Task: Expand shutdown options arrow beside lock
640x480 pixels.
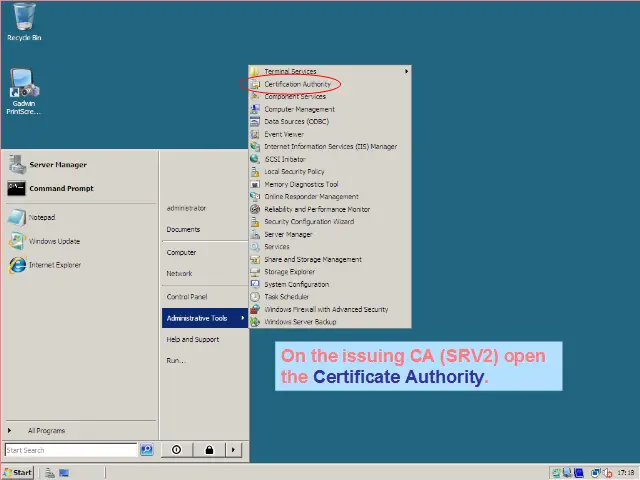Action: point(233,450)
